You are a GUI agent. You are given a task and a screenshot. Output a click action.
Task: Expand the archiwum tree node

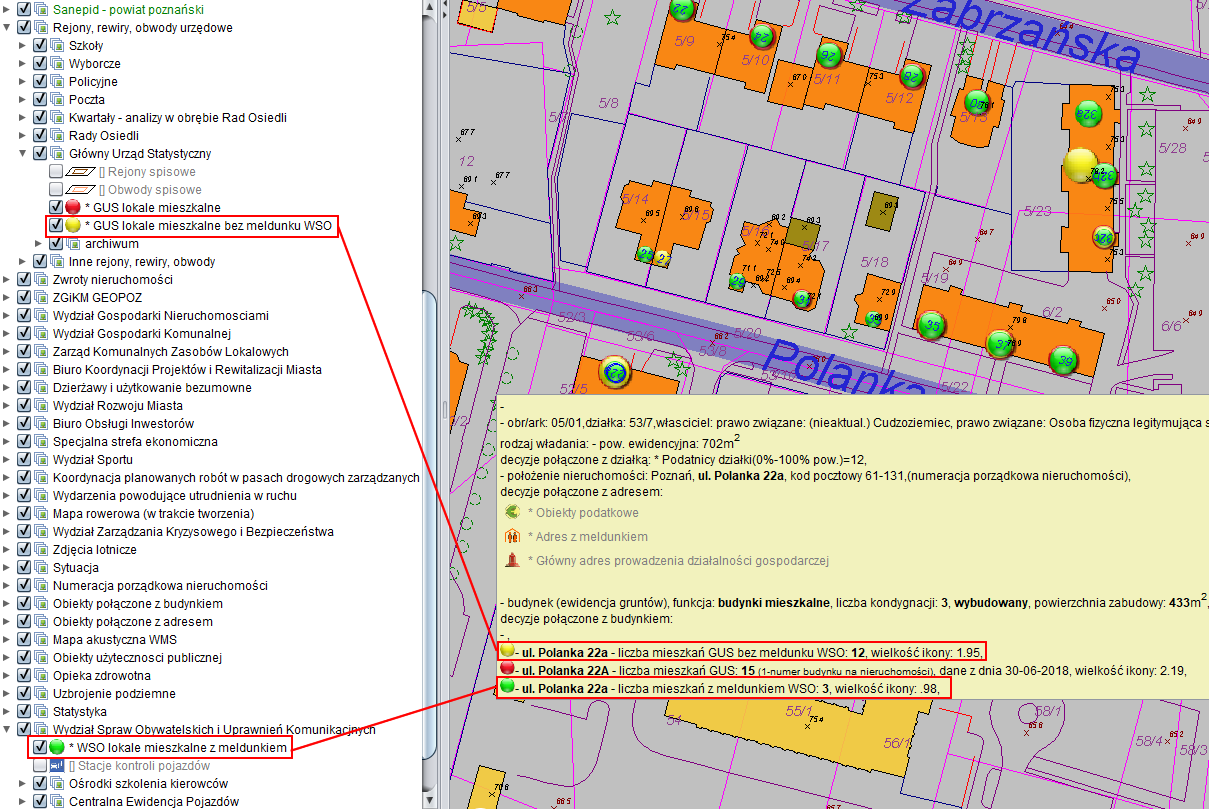tap(39, 243)
